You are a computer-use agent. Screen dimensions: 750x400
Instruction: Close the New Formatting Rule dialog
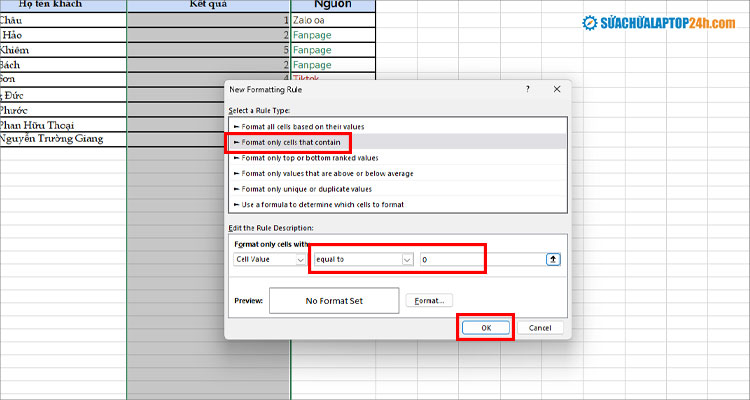(x=557, y=89)
